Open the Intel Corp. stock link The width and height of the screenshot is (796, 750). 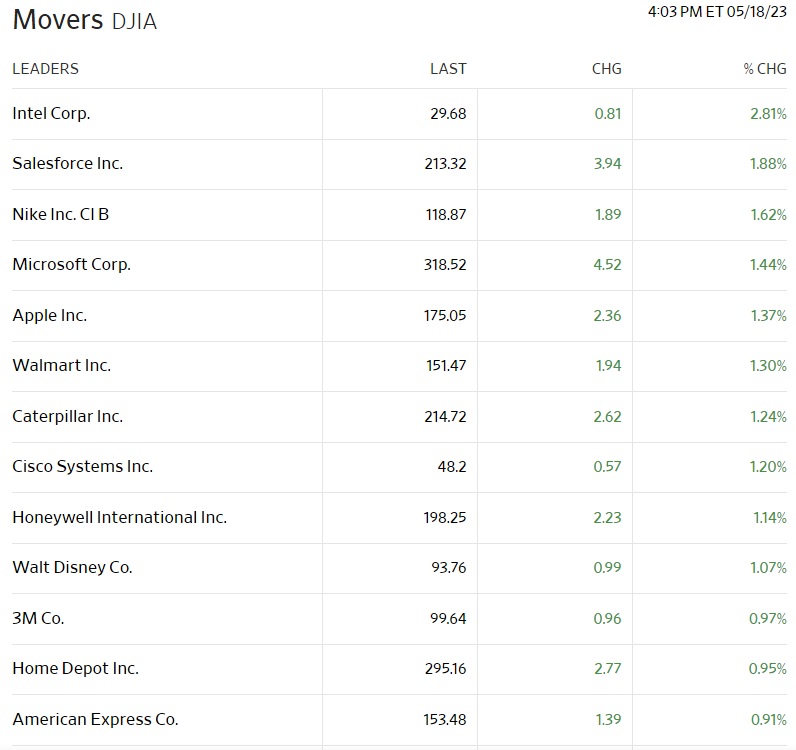pos(51,113)
